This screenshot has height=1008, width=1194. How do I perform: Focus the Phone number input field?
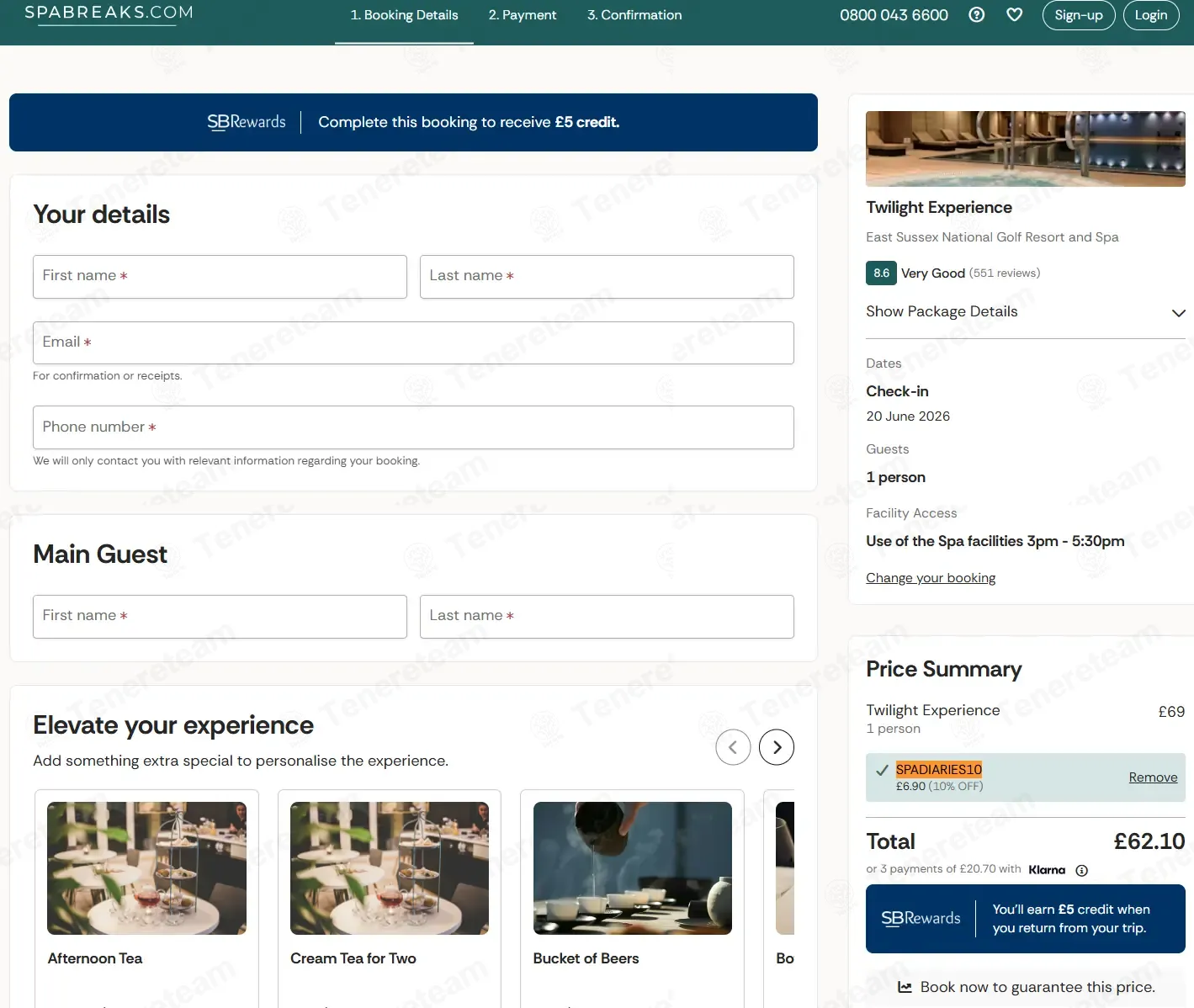coord(413,427)
